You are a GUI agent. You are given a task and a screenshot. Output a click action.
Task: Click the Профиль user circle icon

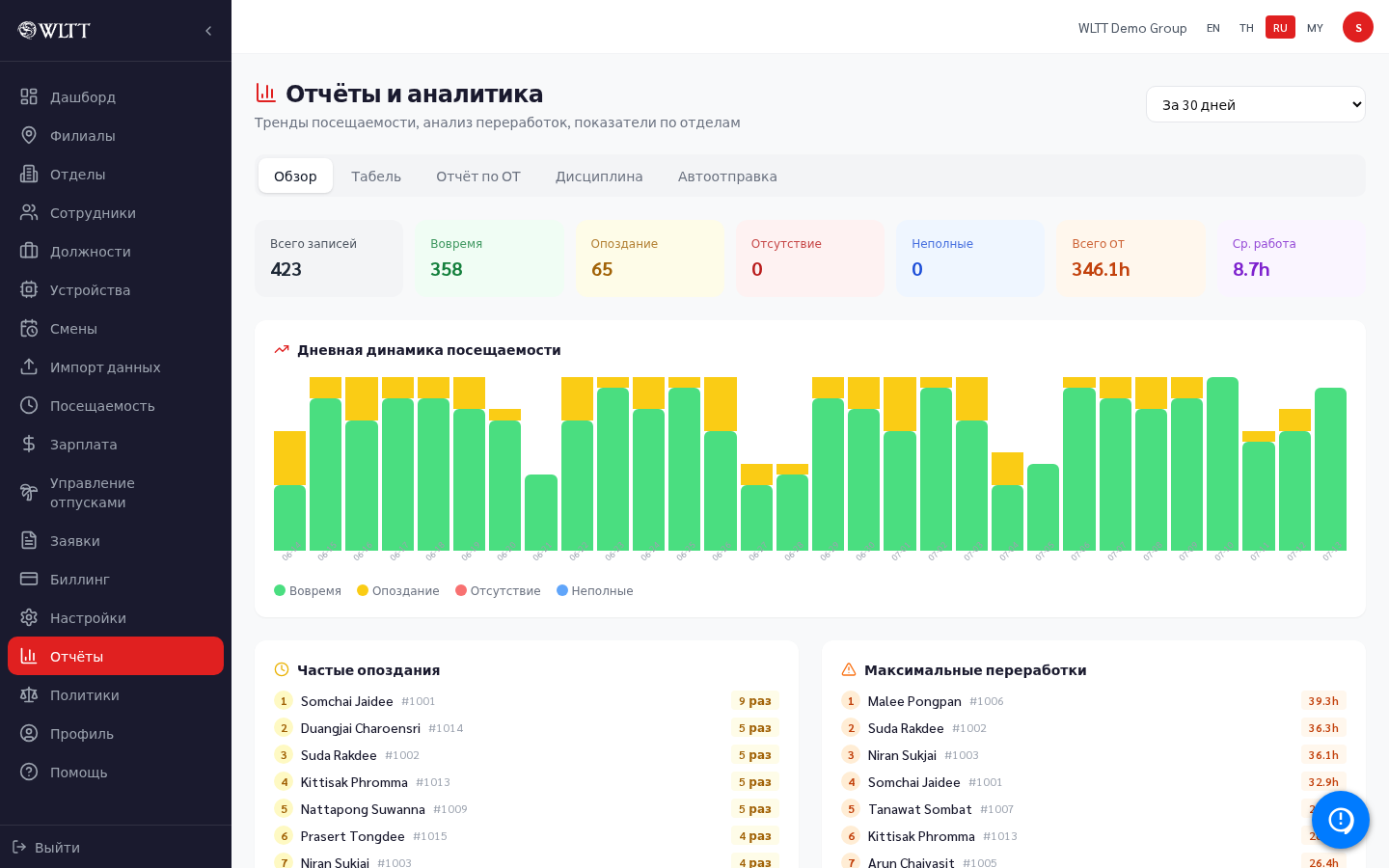click(29, 733)
